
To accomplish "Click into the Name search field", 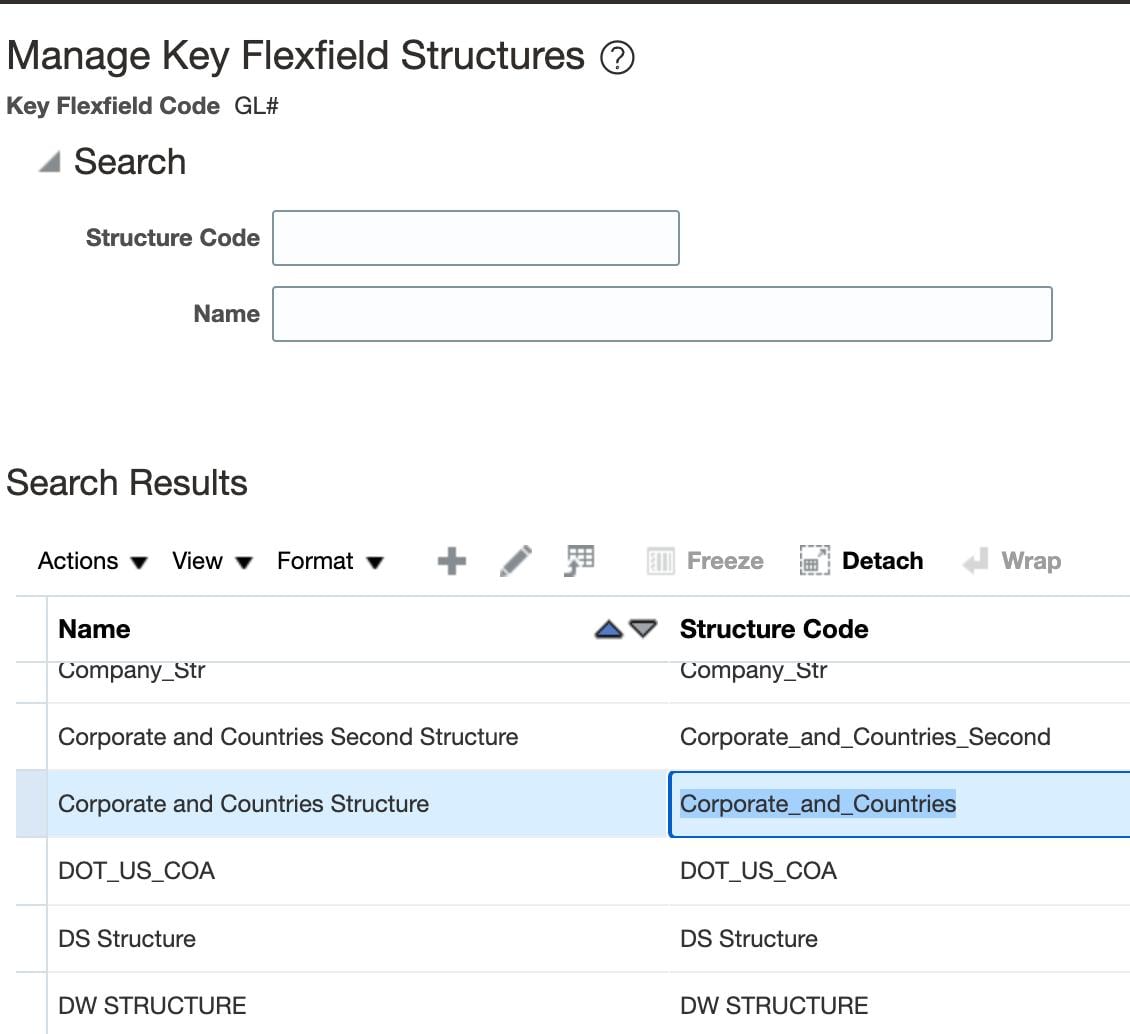I will pyautogui.click(x=661, y=314).
